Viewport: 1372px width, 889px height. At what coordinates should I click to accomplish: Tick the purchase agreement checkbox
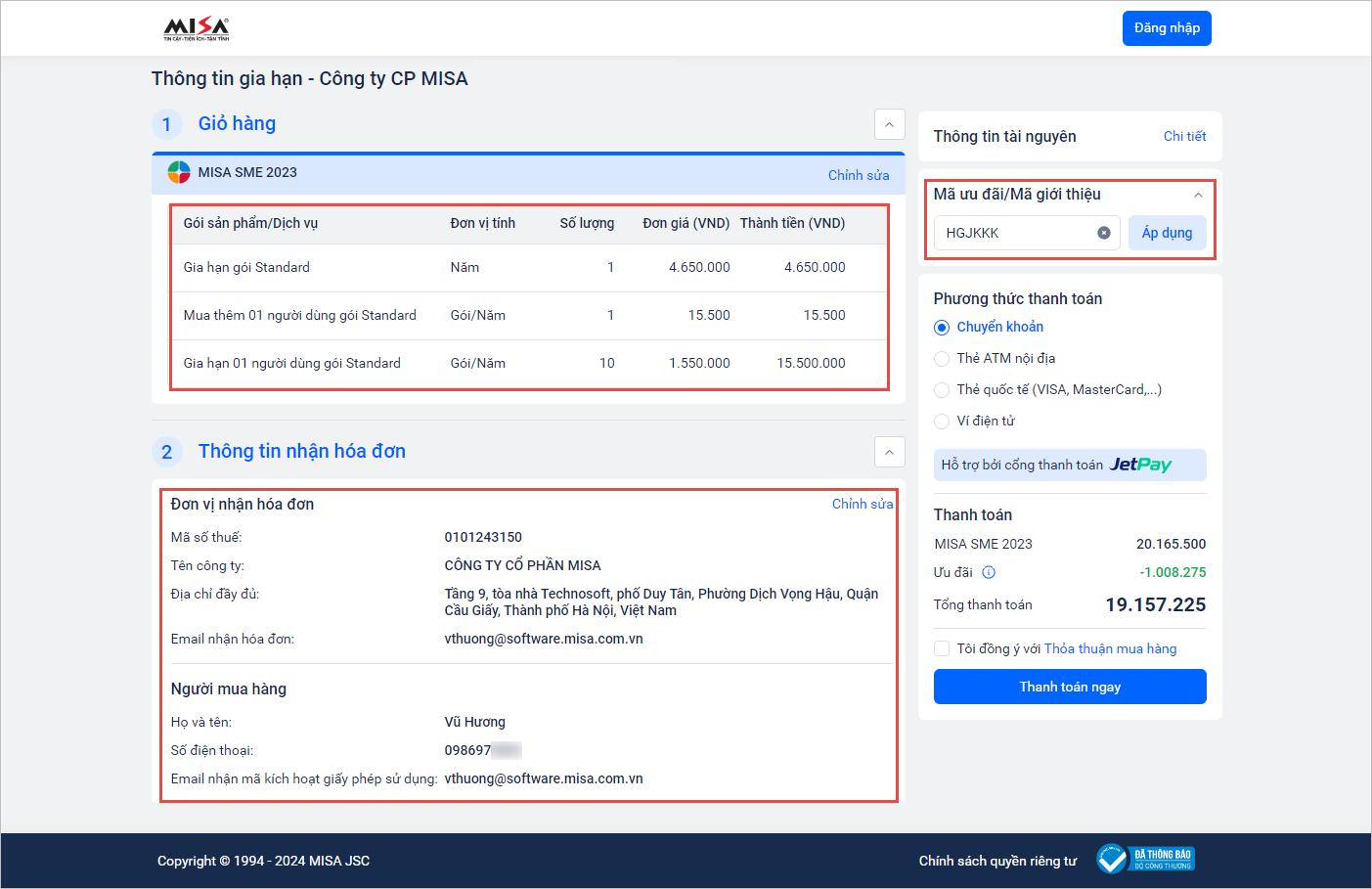tap(942, 648)
